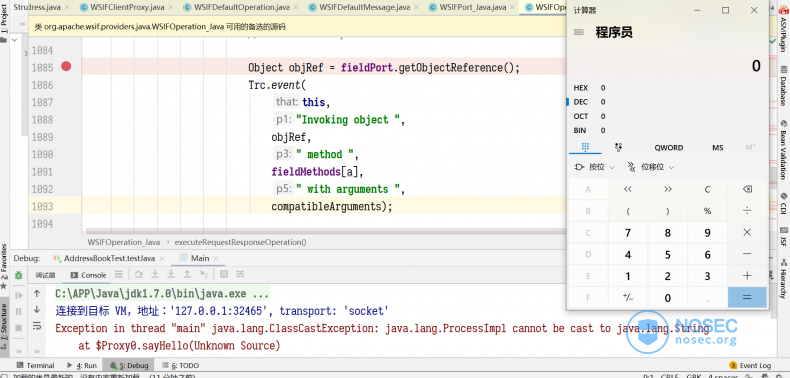The image size is (790, 378).
Task: Select the Main debug session tab
Action: pyautogui.click(x=200, y=258)
